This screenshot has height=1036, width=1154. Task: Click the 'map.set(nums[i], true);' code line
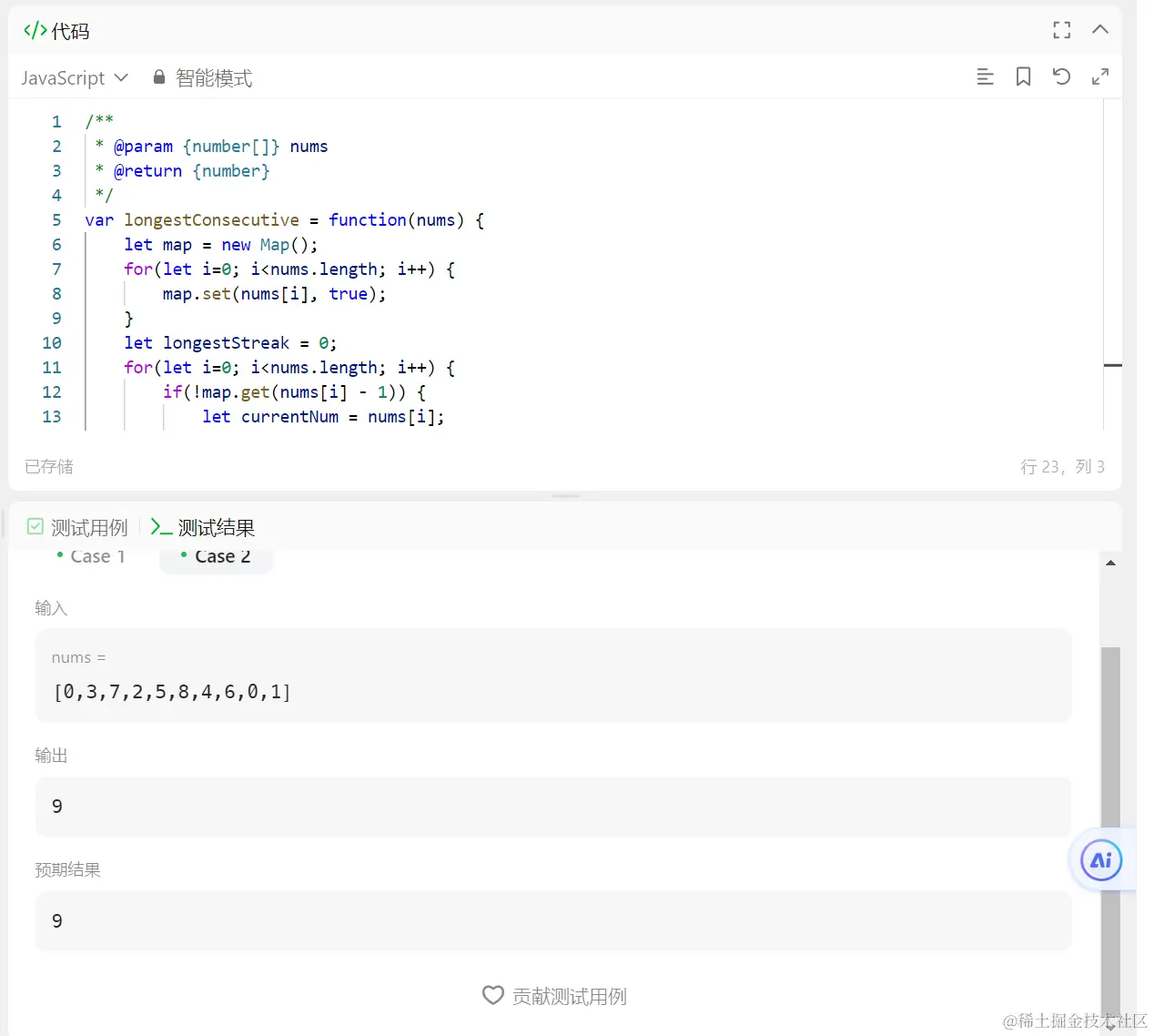click(274, 294)
